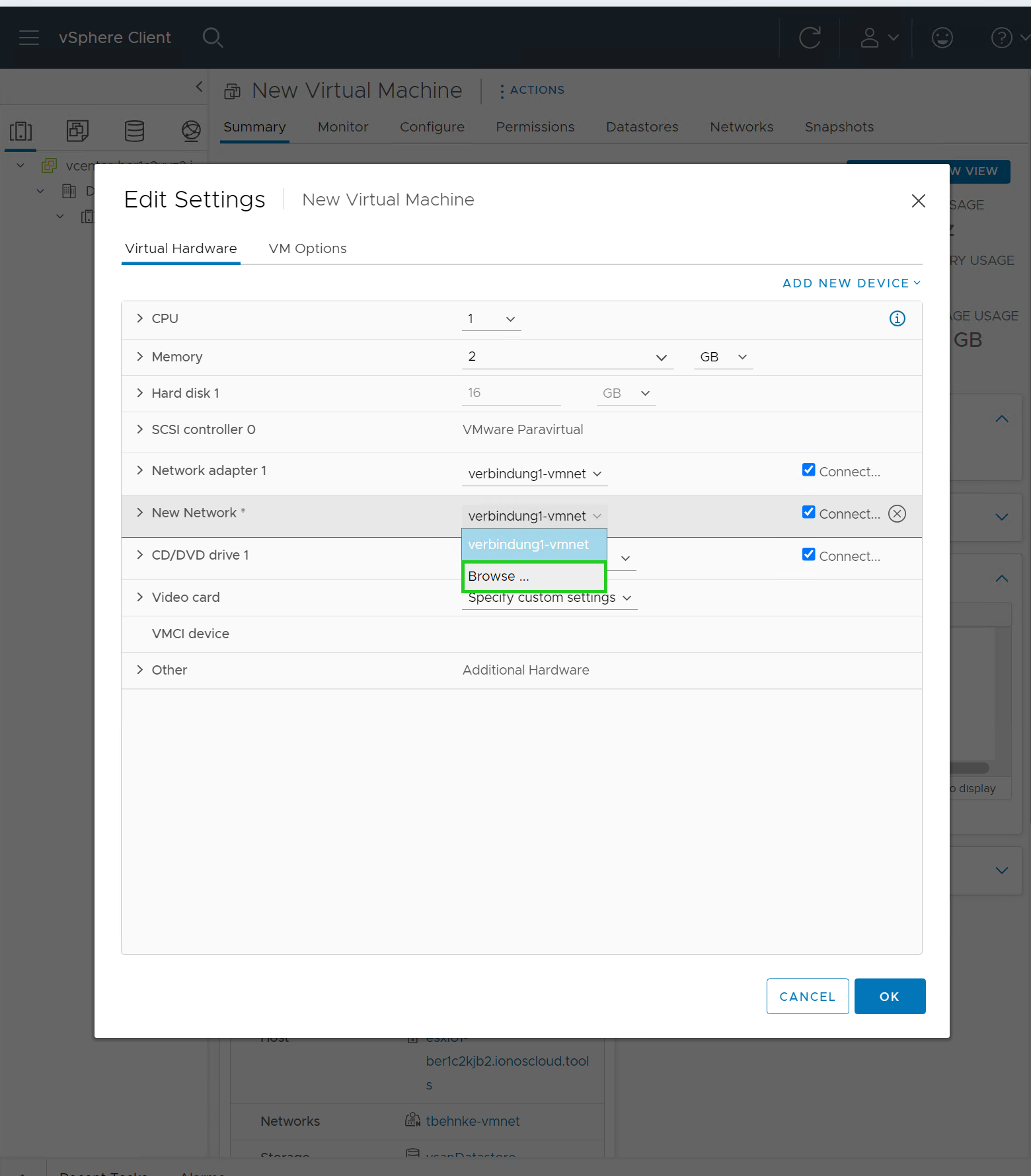Open the Memory unit GB dropdown
This screenshot has height=1176, width=1031.
723,357
